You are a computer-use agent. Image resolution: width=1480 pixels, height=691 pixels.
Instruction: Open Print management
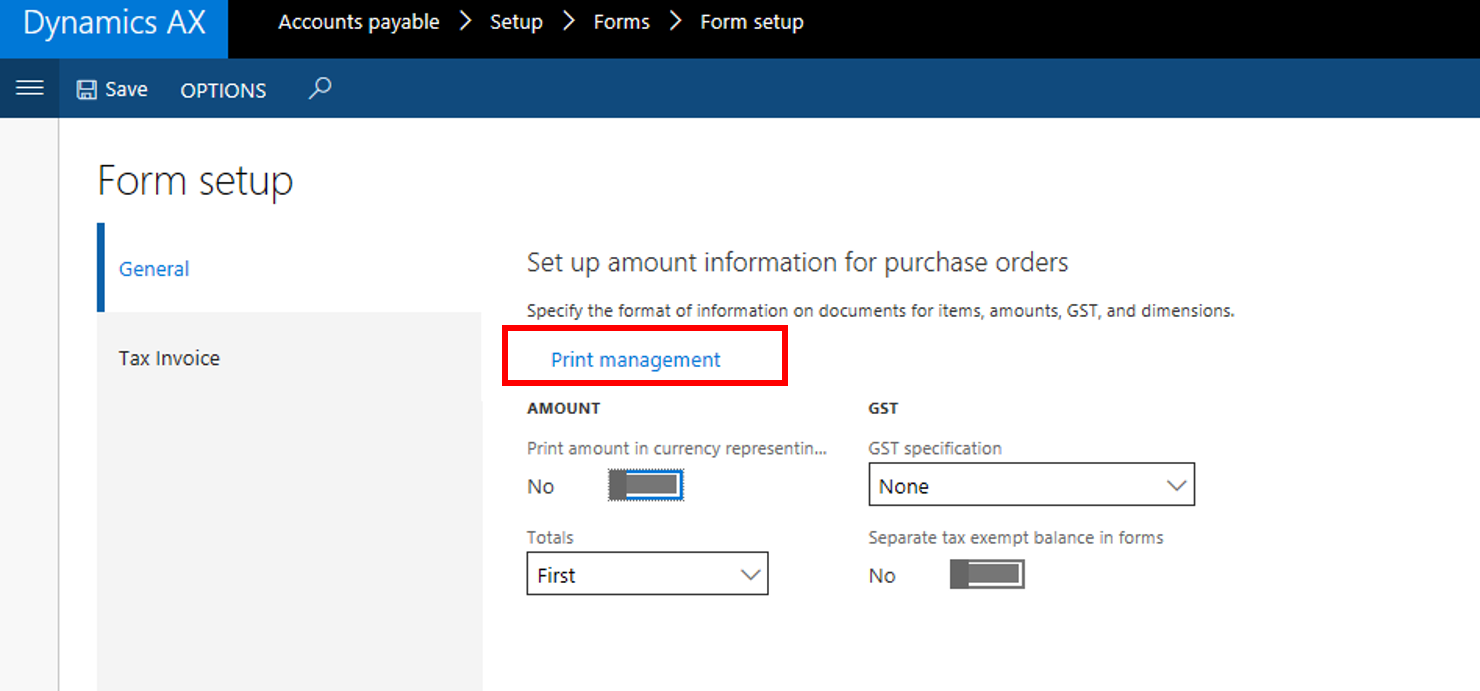pyautogui.click(x=634, y=359)
